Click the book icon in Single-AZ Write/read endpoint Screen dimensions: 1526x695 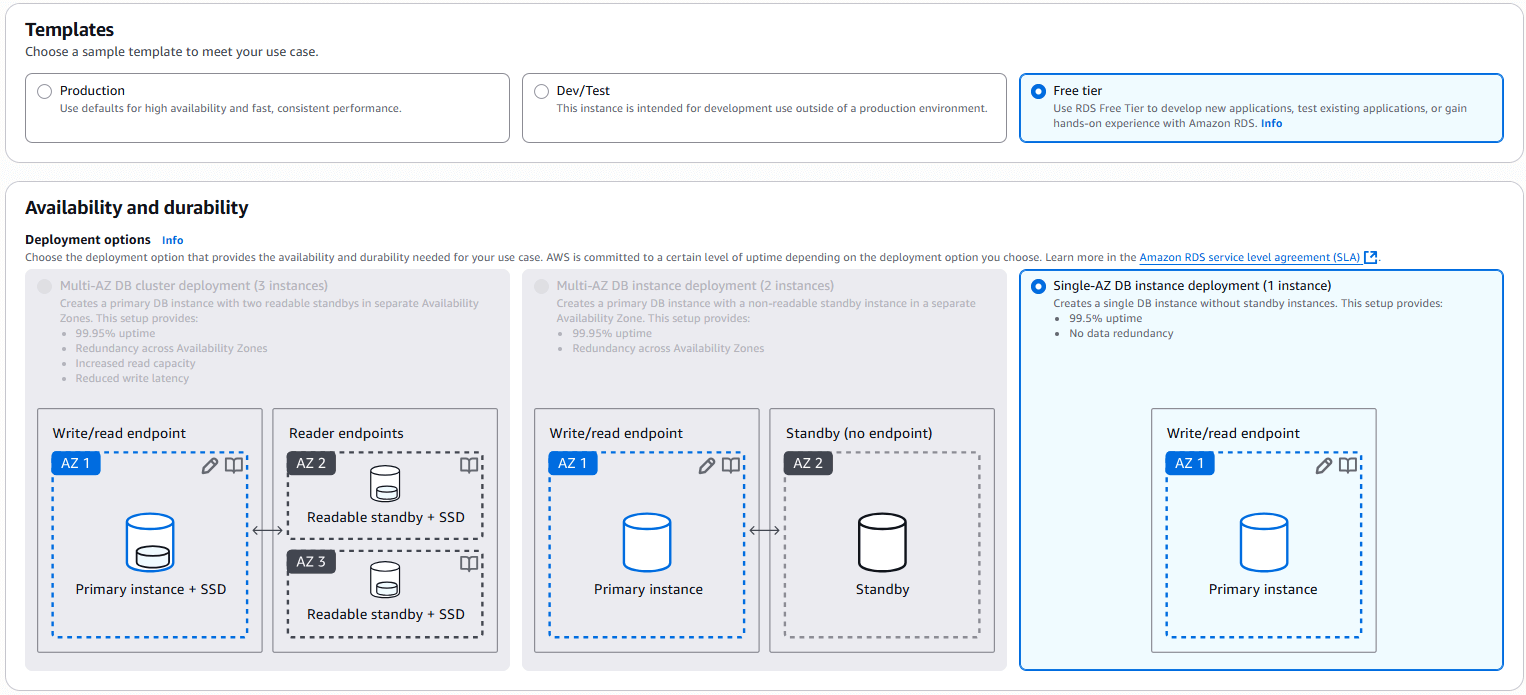[x=1348, y=465]
